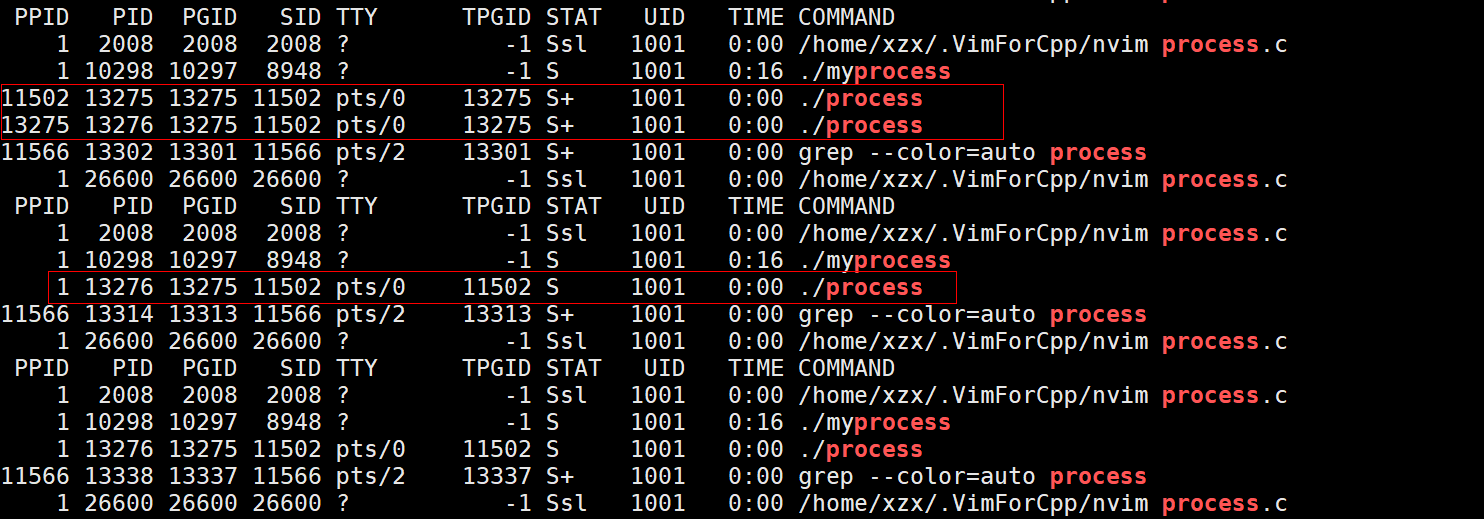Select STAT S+ in the PID 13338 row
This screenshot has height=519, width=1484.
(x=560, y=476)
